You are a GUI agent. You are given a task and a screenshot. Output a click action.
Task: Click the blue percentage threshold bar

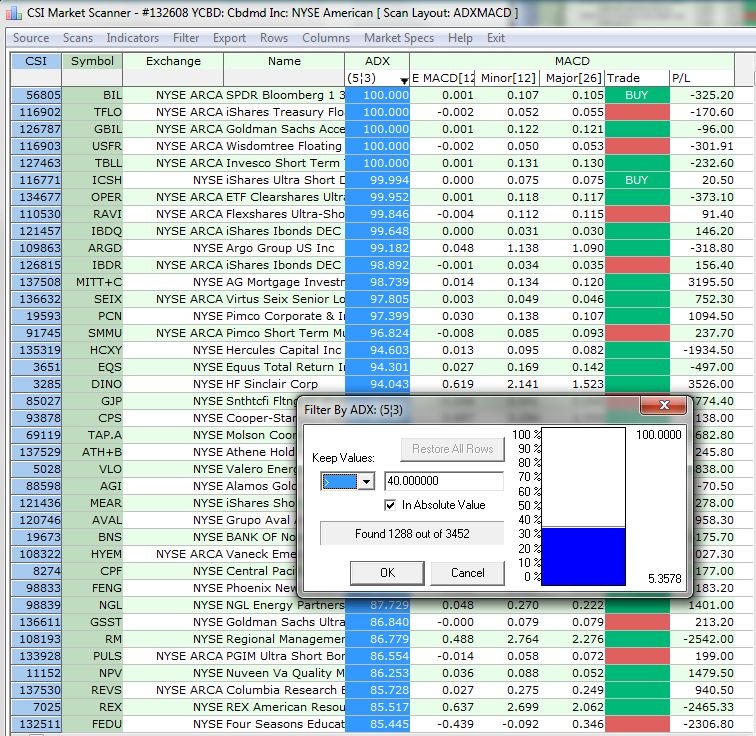click(581, 555)
